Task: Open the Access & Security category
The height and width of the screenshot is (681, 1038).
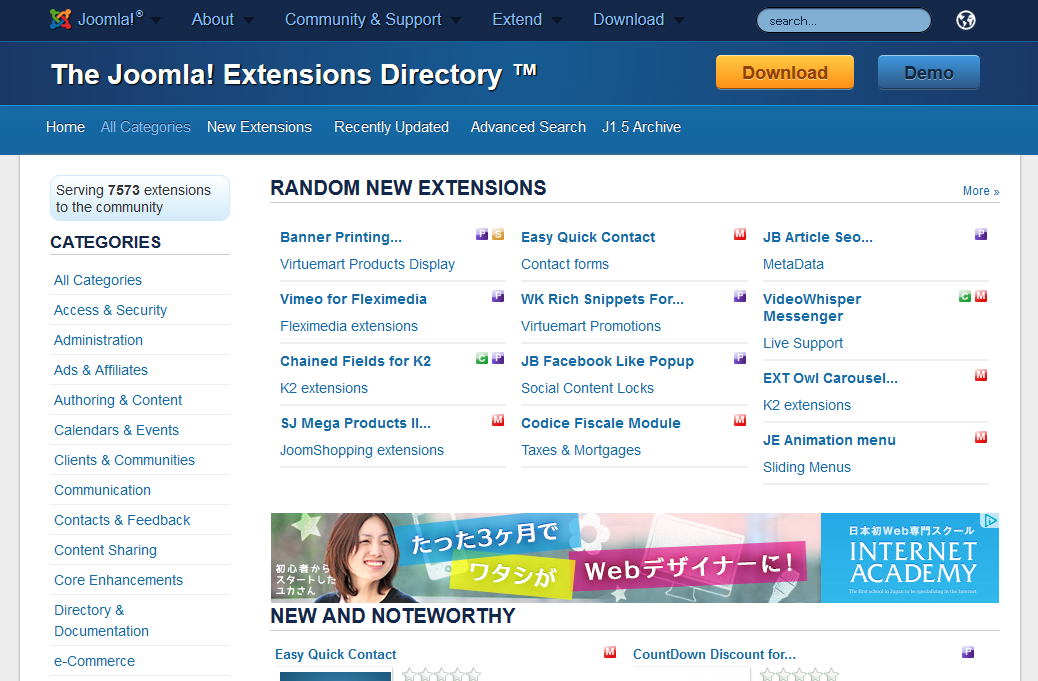Action: tap(111, 310)
